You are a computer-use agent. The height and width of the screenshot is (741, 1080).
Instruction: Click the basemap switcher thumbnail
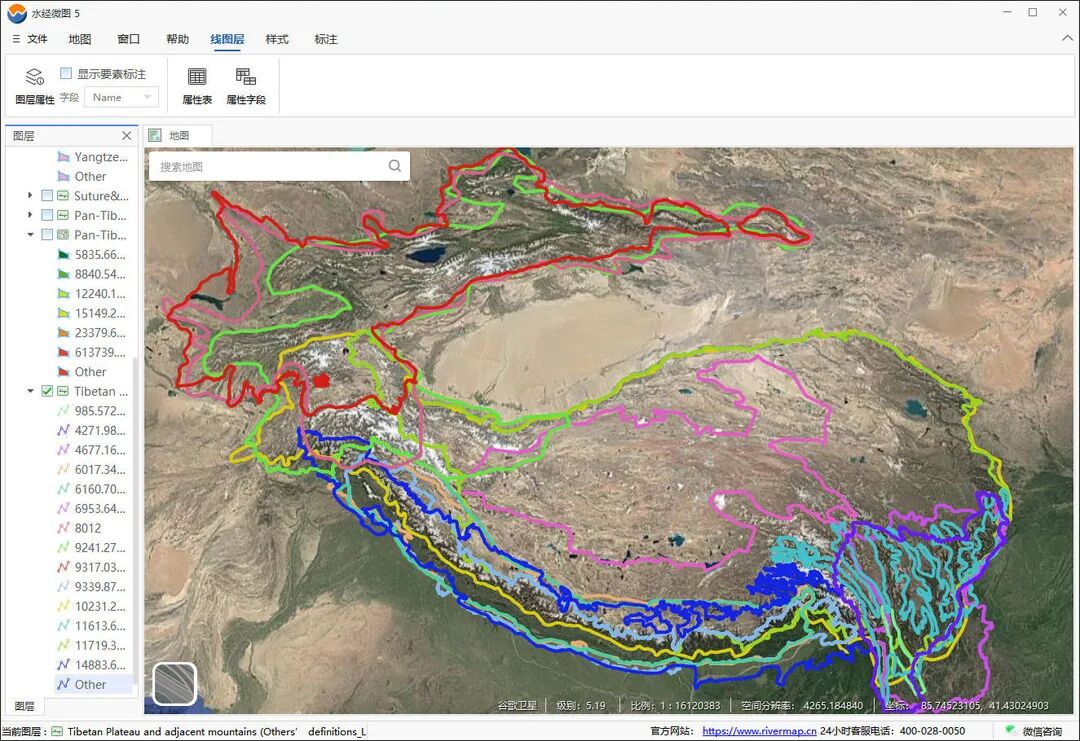click(175, 684)
